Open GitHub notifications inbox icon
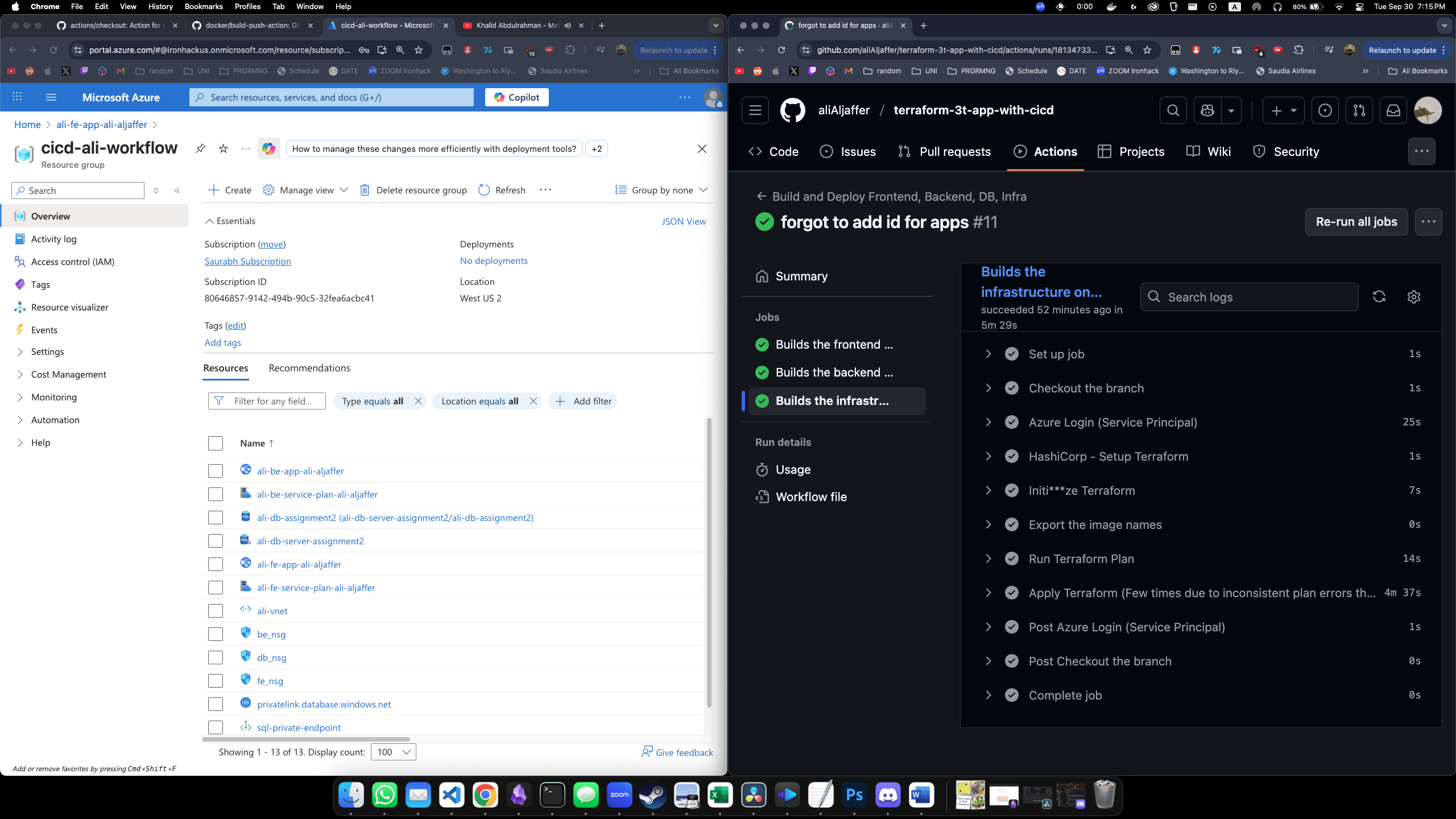This screenshot has width=1456, height=819. tap(1393, 110)
